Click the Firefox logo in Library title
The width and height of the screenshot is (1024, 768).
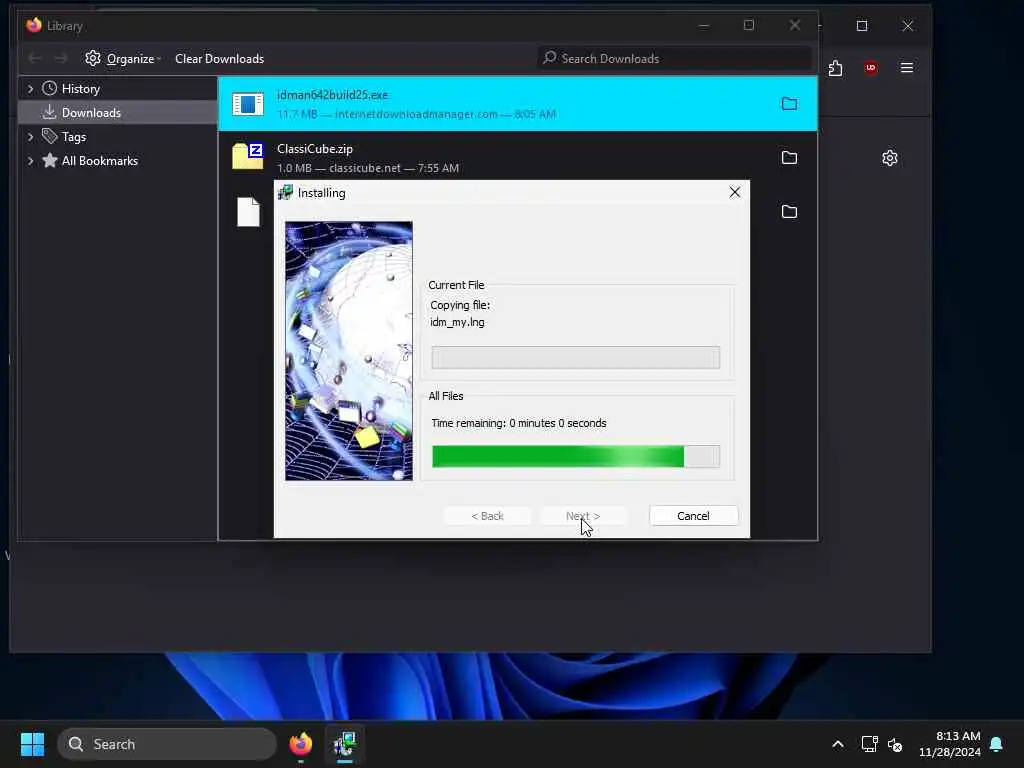click(34, 25)
